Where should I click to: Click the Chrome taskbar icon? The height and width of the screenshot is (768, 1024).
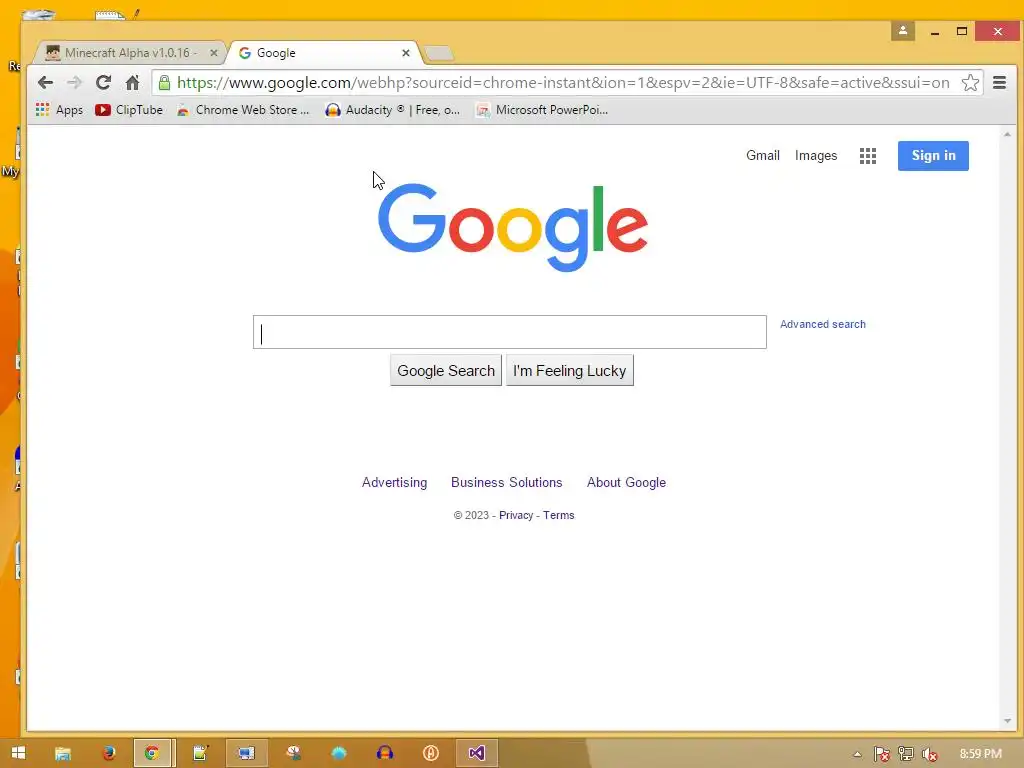pos(152,753)
